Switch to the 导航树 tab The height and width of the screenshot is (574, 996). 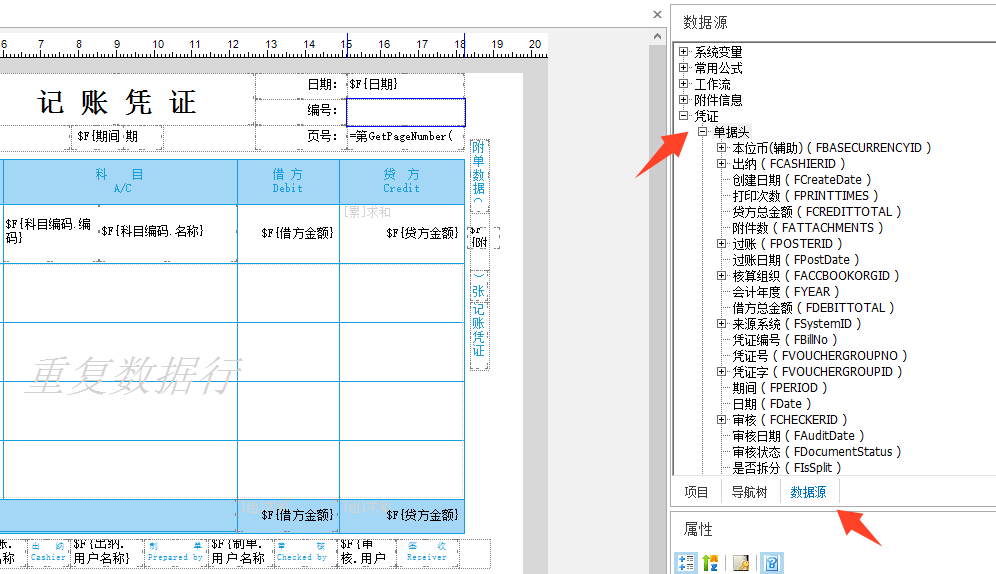(750, 491)
